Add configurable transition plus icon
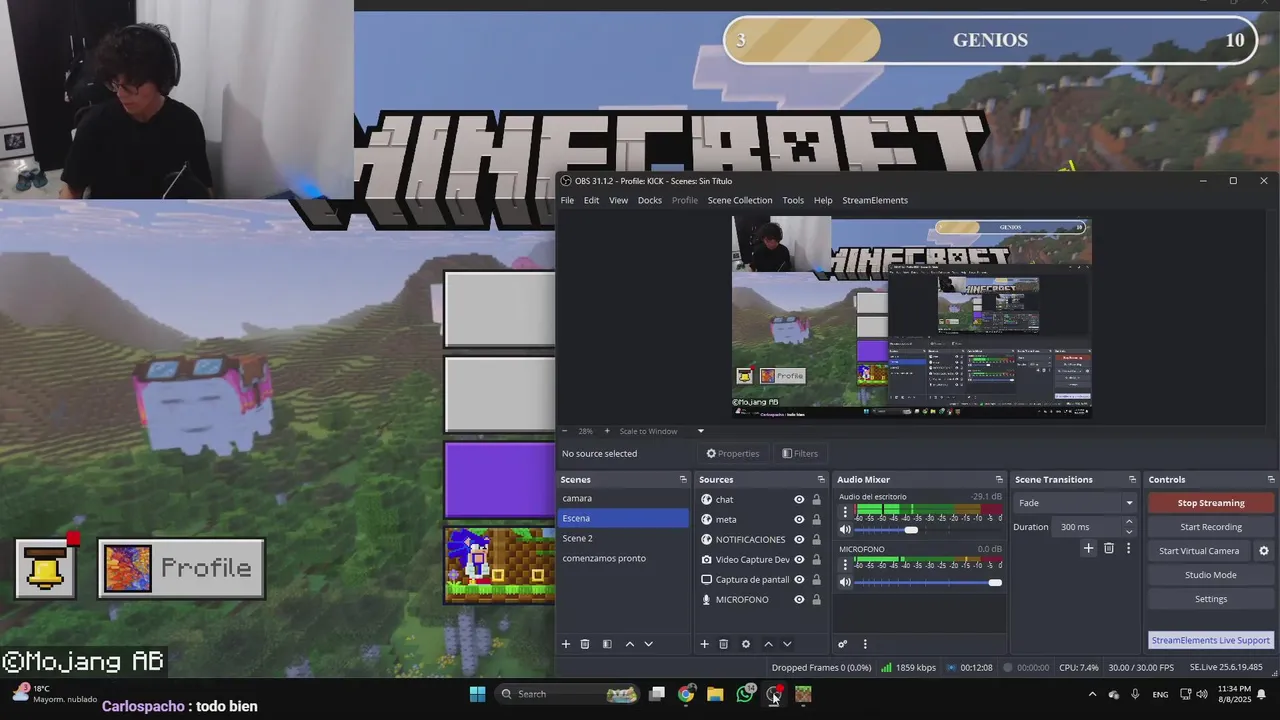Image resolution: width=1280 pixels, height=720 pixels. point(1089,548)
